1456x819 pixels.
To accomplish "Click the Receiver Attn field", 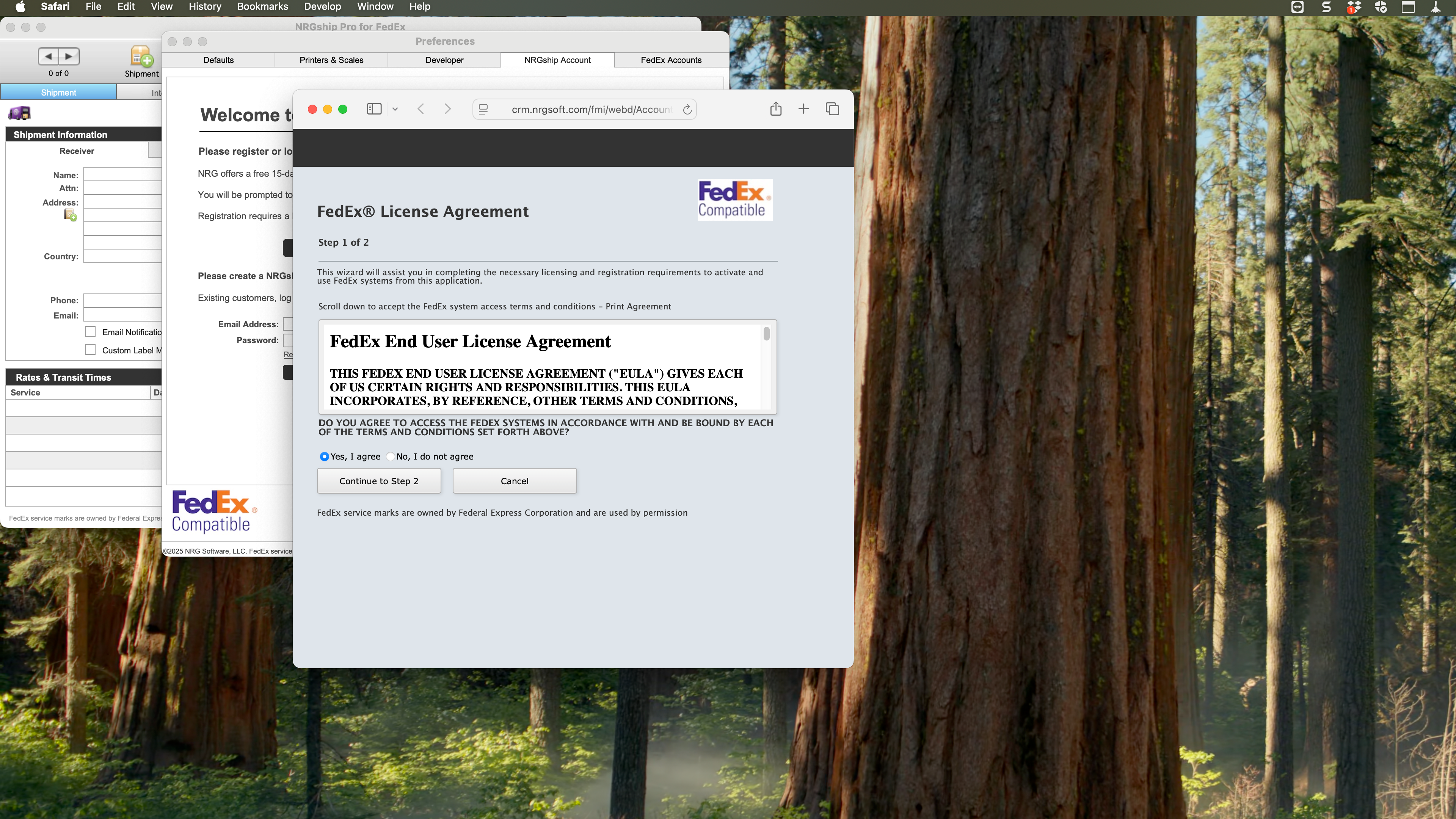I will point(122,188).
